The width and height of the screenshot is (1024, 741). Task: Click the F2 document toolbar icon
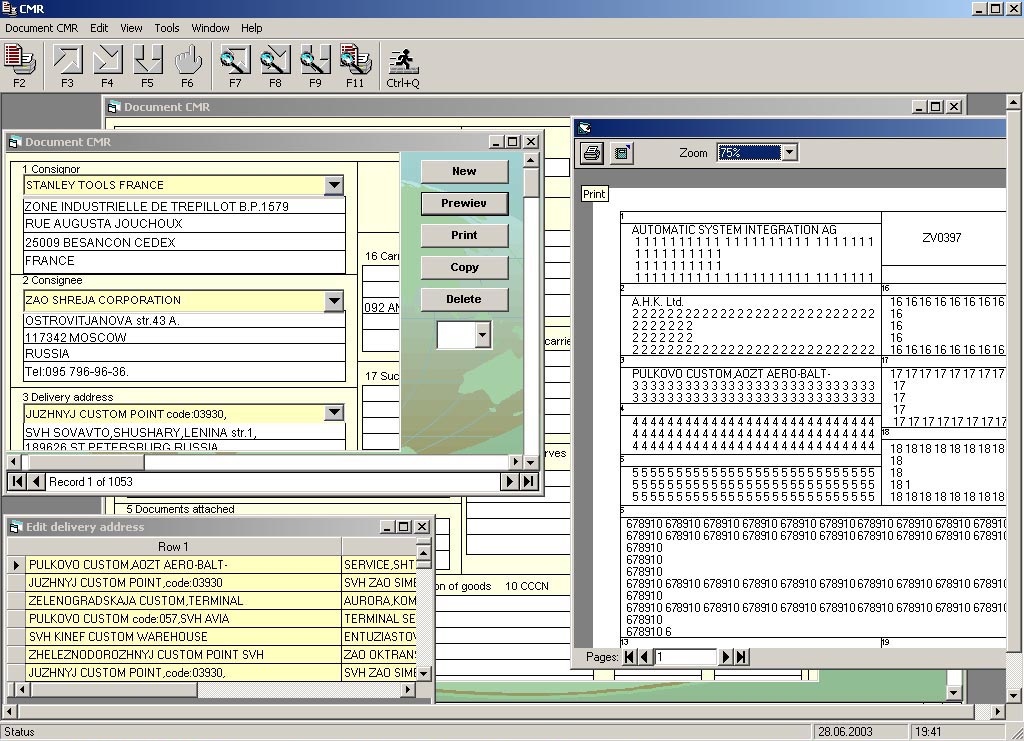coord(20,60)
